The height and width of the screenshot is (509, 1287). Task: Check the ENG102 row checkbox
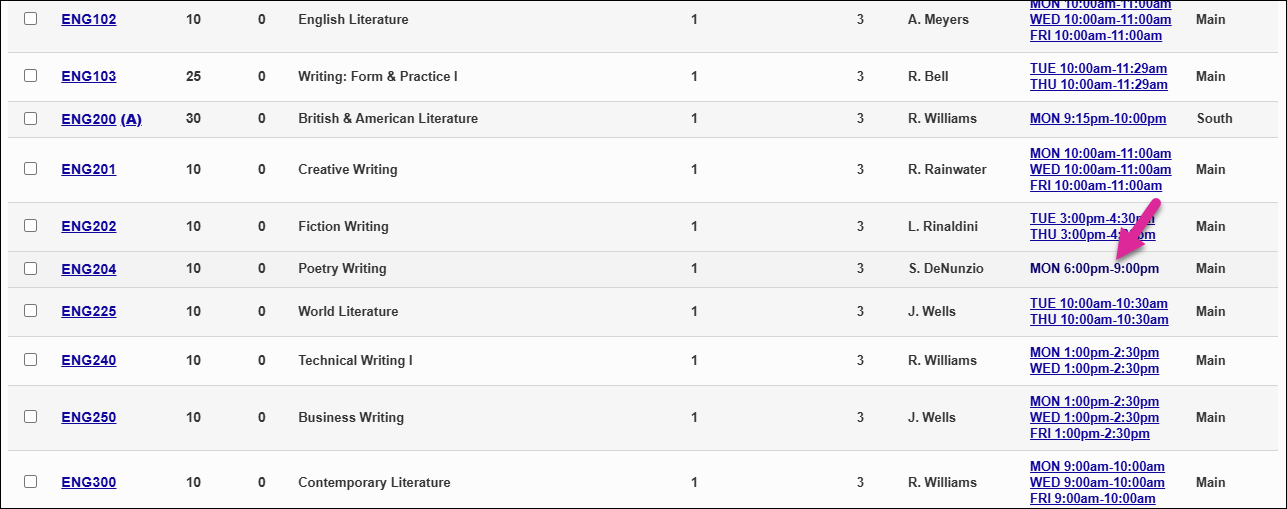[x=30, y=19]
